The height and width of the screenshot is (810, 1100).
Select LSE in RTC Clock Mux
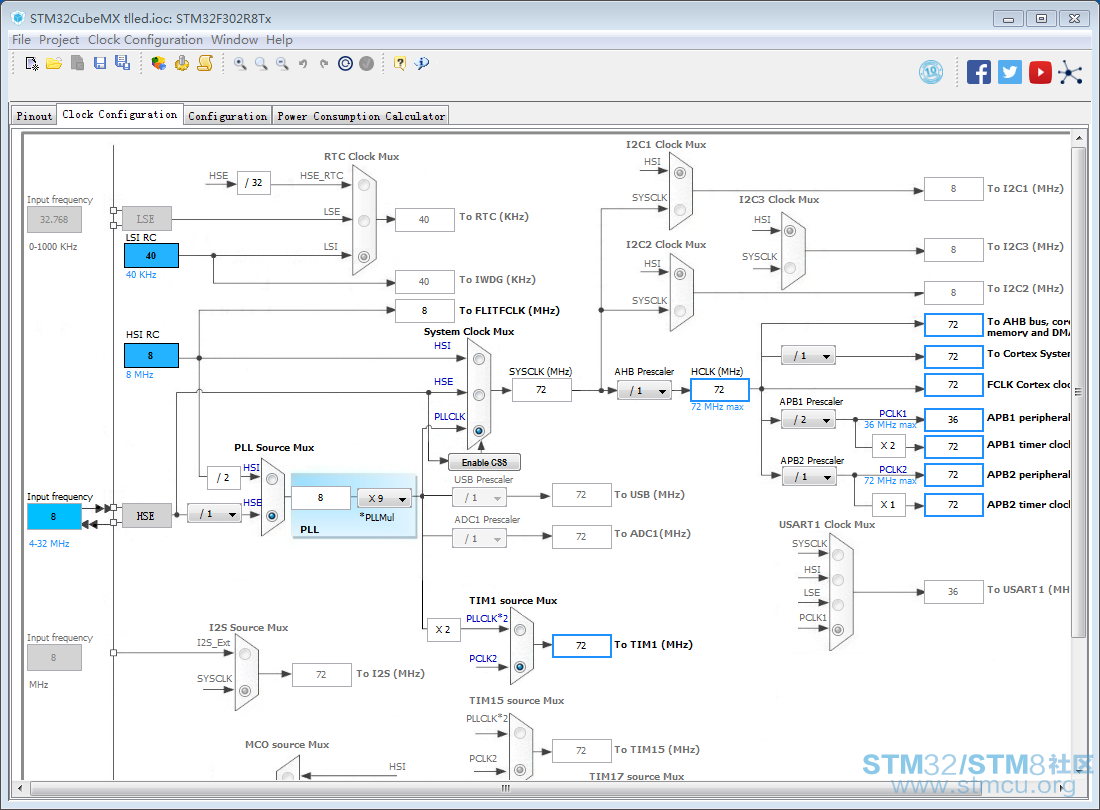(x=364, y=221)
